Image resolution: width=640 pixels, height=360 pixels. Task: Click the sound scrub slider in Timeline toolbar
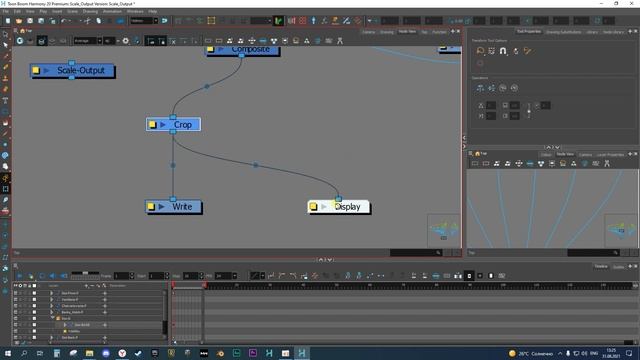[85, 273]
